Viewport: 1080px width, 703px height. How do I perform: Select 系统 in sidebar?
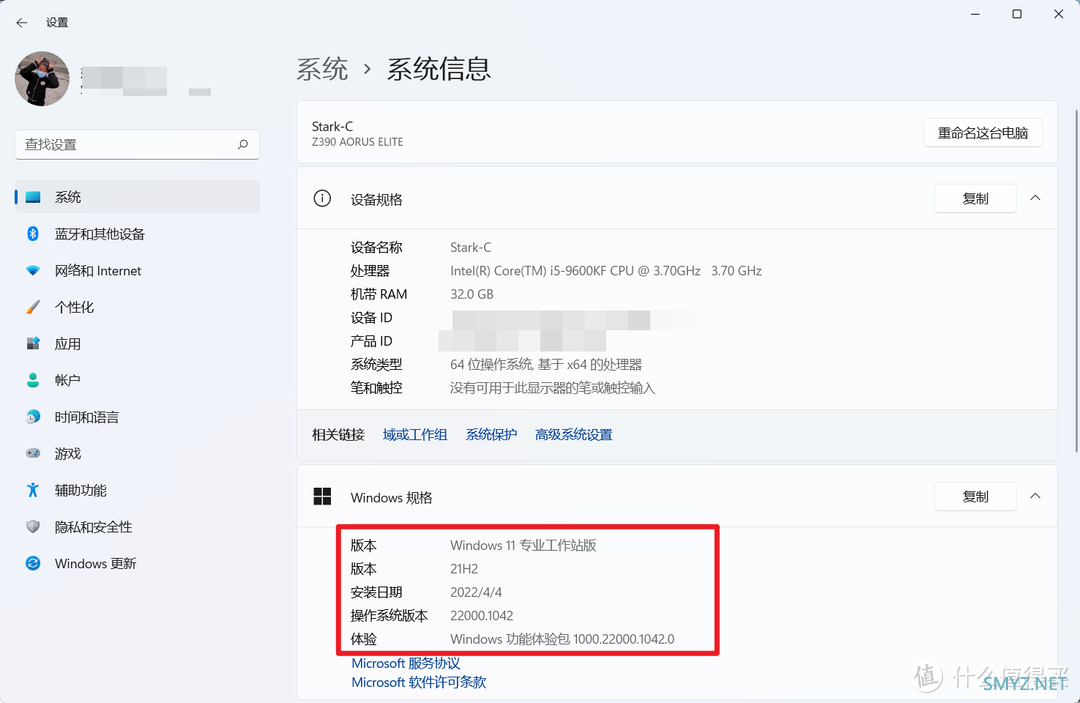[x=137, y=197]
